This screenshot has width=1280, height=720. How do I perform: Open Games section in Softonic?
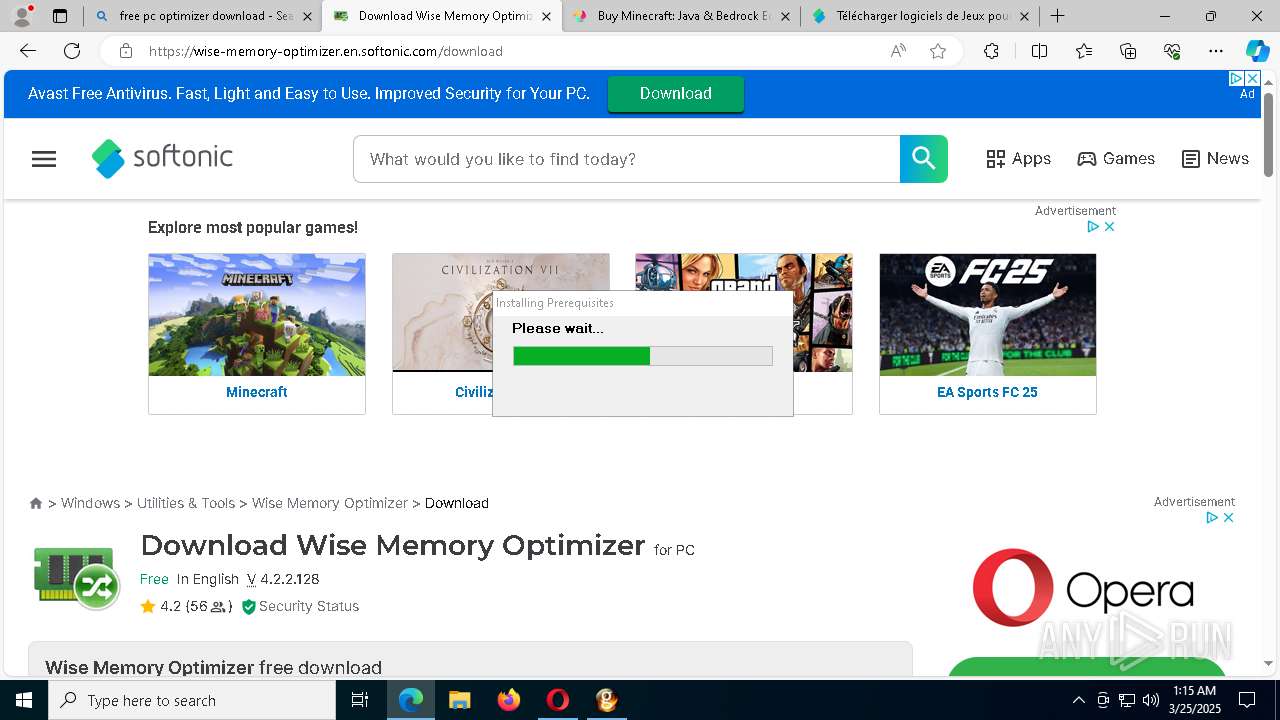[1116, 159]
